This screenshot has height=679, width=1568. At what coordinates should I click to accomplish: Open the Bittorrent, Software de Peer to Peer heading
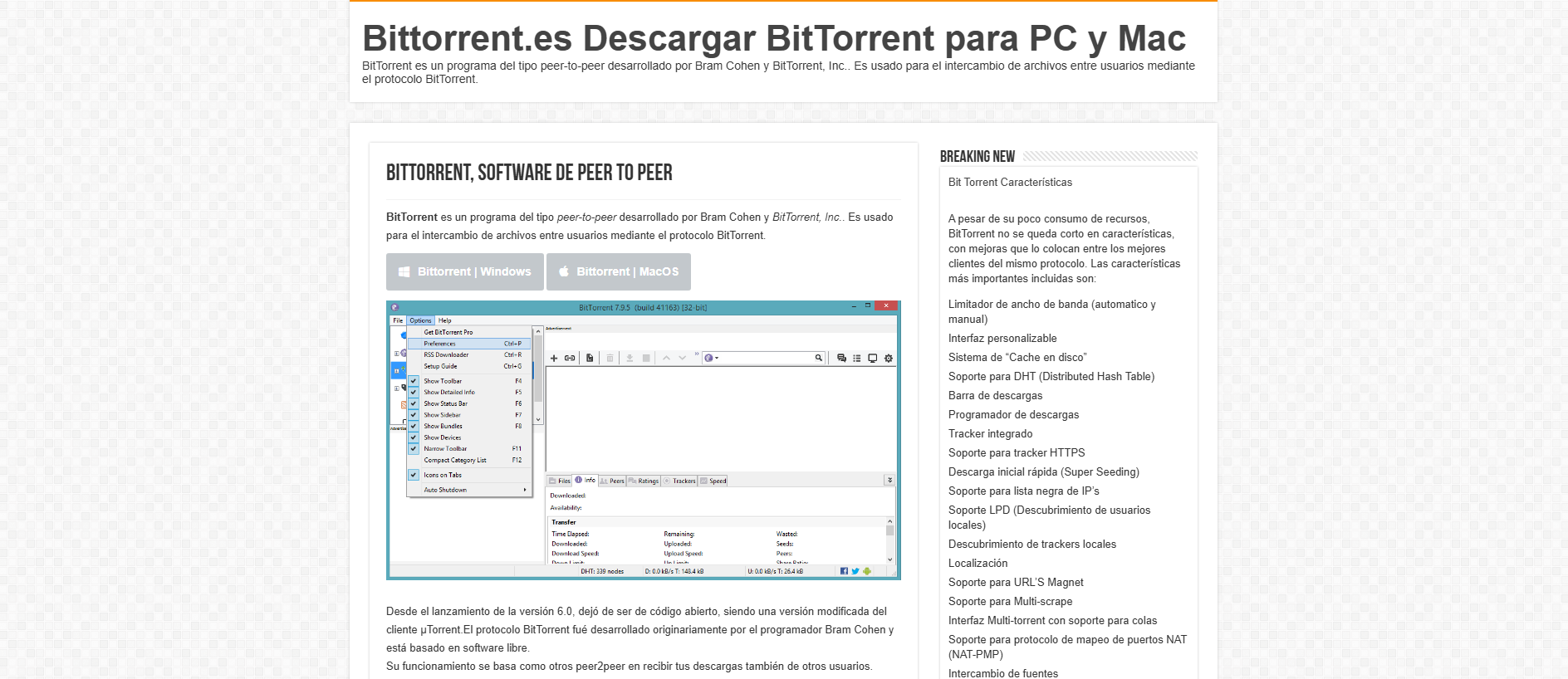(x=529, y=173)
